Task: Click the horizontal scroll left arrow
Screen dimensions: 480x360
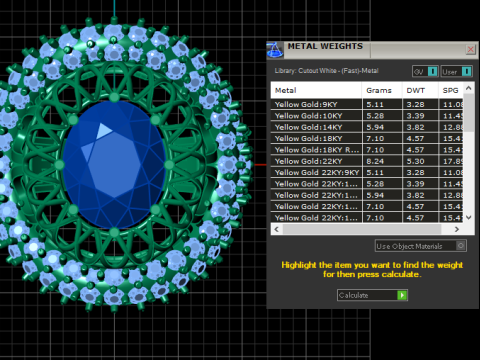Action: [x=276, y=229]
